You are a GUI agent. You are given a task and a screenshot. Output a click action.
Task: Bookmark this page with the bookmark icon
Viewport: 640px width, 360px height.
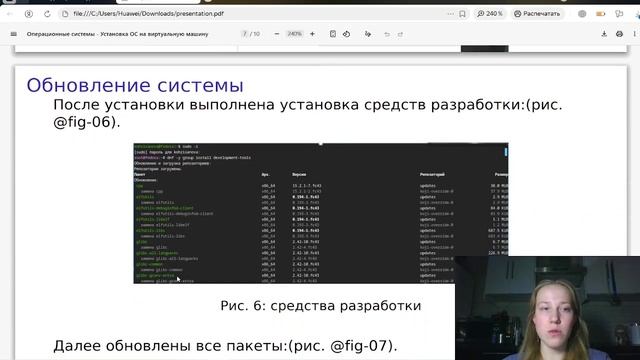click(x=462, y=14)
